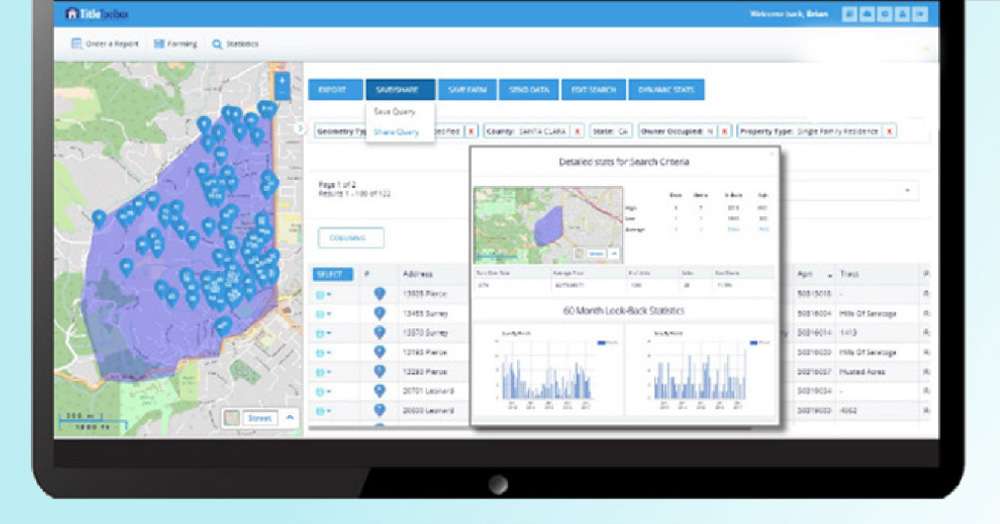Close the Detailed stats popup

[772, 154]
